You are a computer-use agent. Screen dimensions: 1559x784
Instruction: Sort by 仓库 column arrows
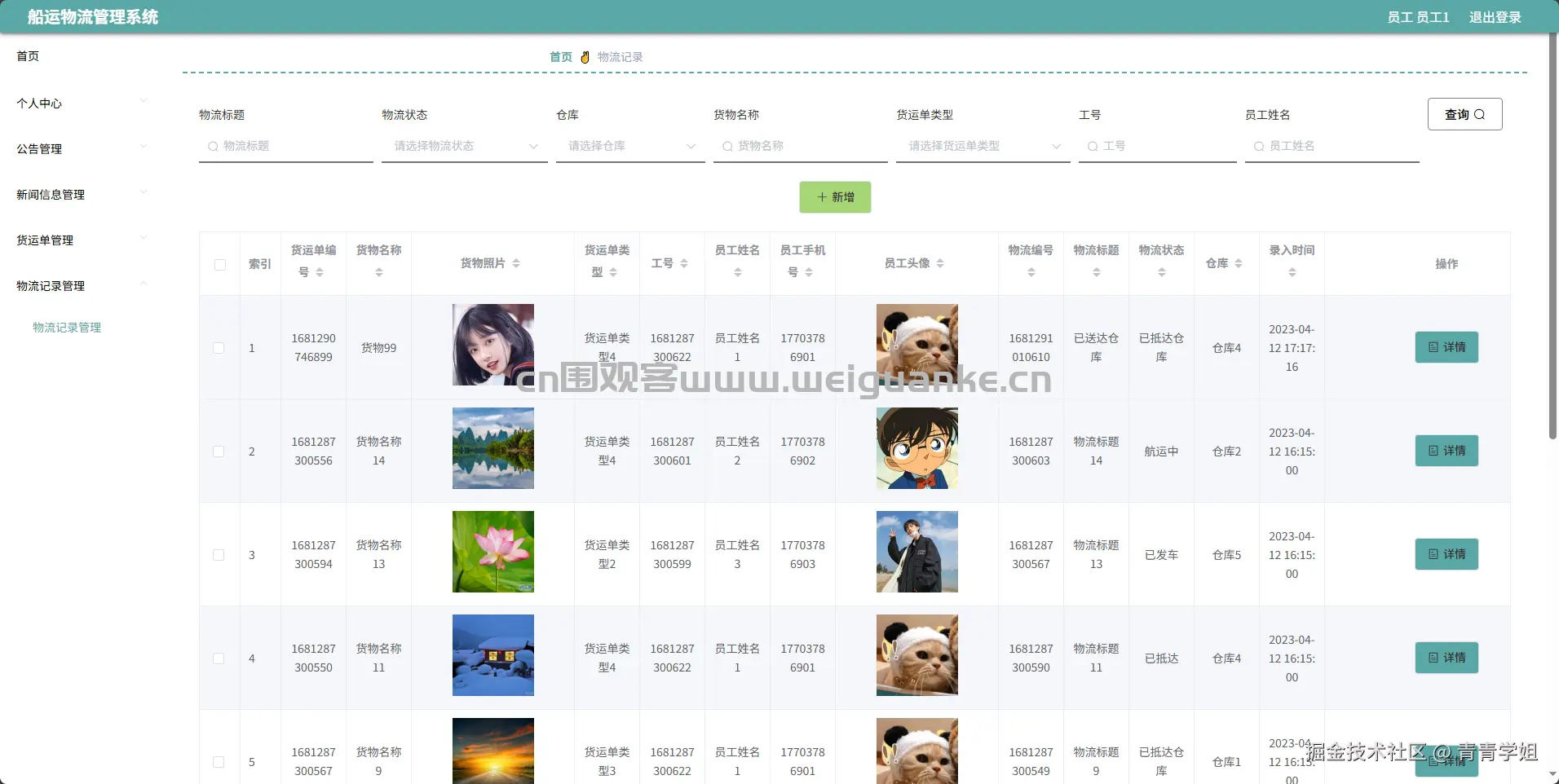coord(1239,263)
